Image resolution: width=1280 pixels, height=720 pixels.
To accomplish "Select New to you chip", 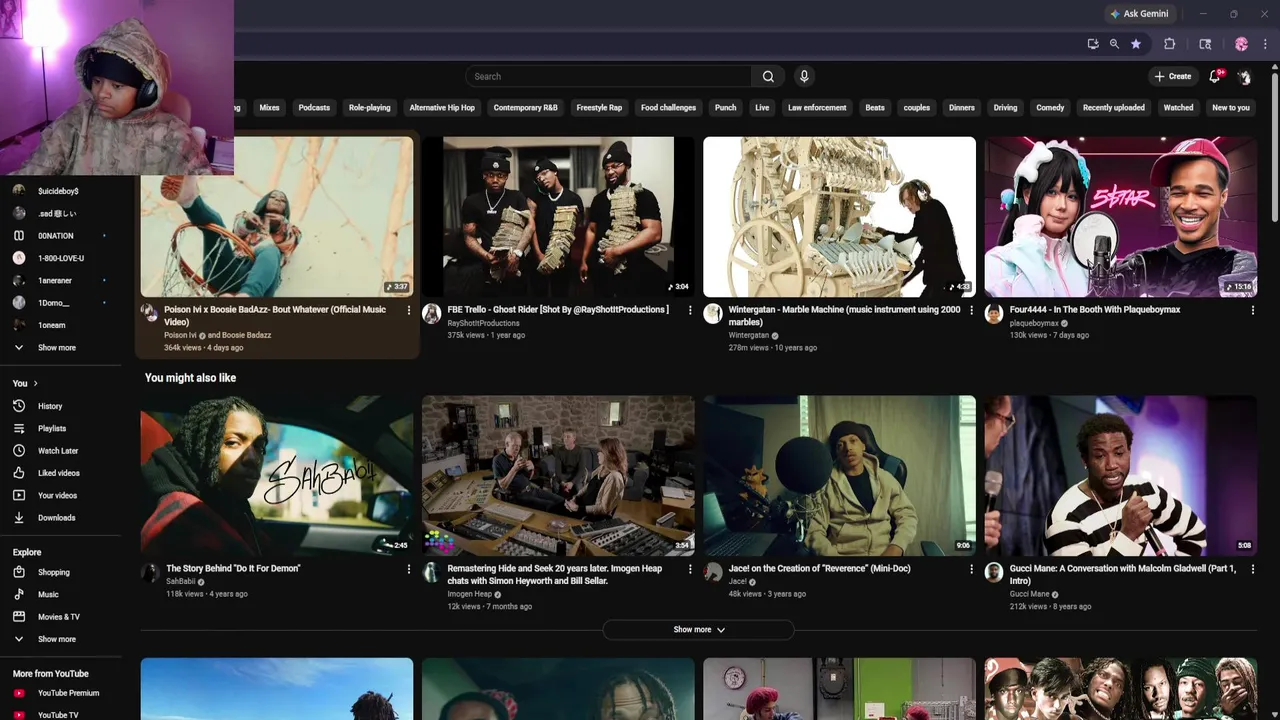I will (x=1231, y=108).
